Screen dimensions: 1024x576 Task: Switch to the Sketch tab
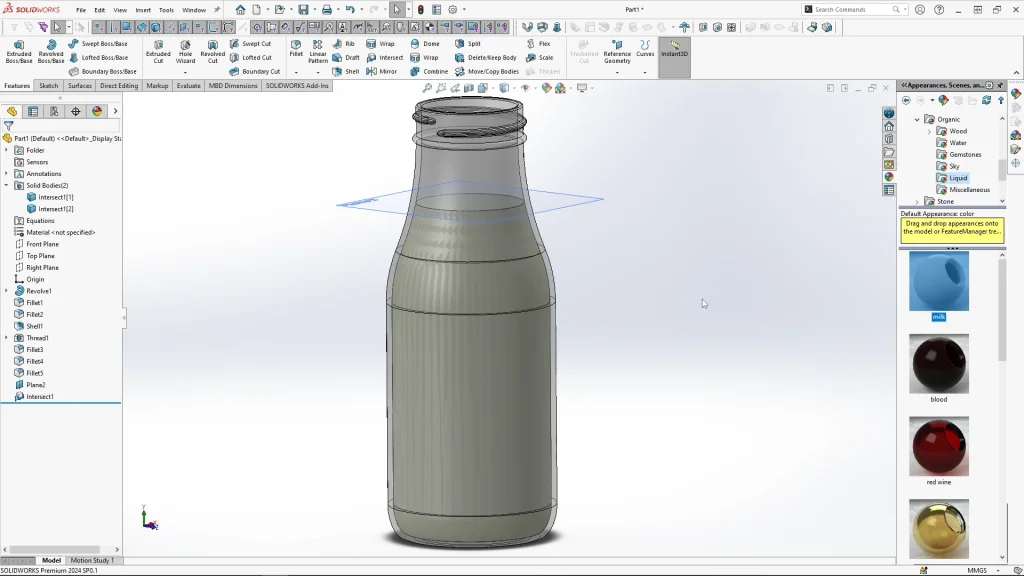pos(48,86)
